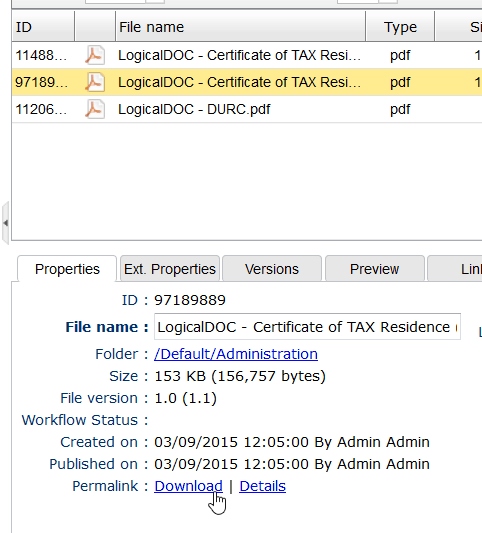The image size is (482, 533).
Task: Click the Created on date value
Action: tap(292, 442)
